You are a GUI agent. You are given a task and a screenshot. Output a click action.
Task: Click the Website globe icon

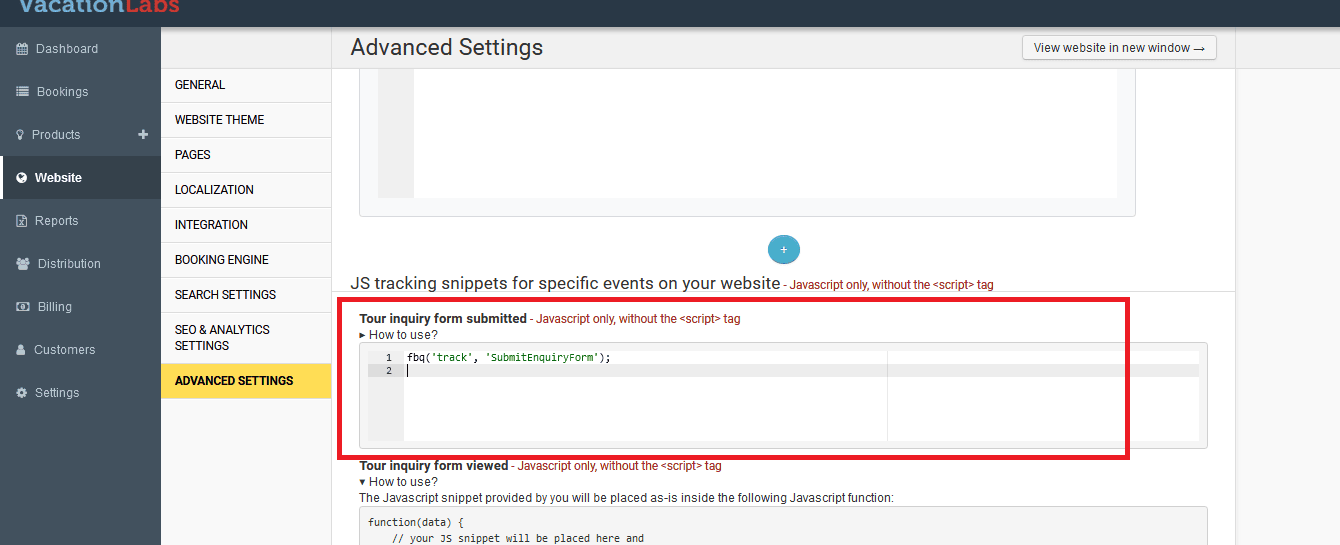point(22,178)
